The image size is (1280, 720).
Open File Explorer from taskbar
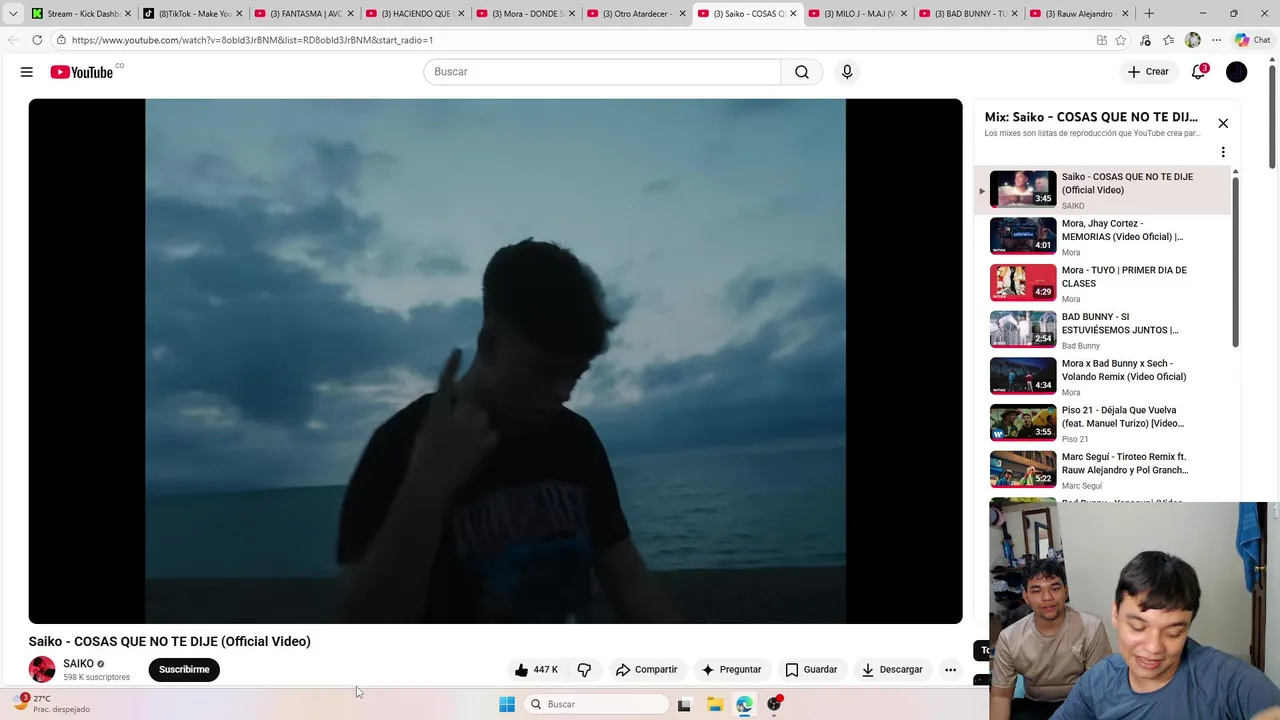pyautogui.click(x=715, y=704)
